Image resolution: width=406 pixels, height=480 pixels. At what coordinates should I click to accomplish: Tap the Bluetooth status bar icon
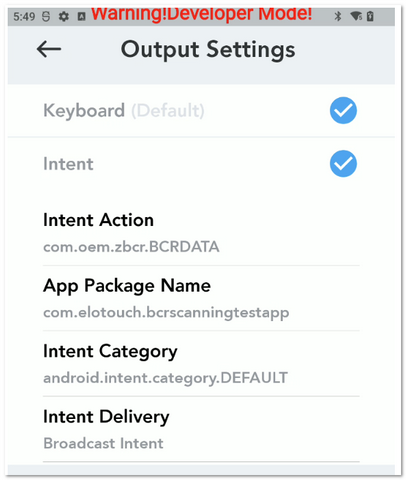[338, 16]
